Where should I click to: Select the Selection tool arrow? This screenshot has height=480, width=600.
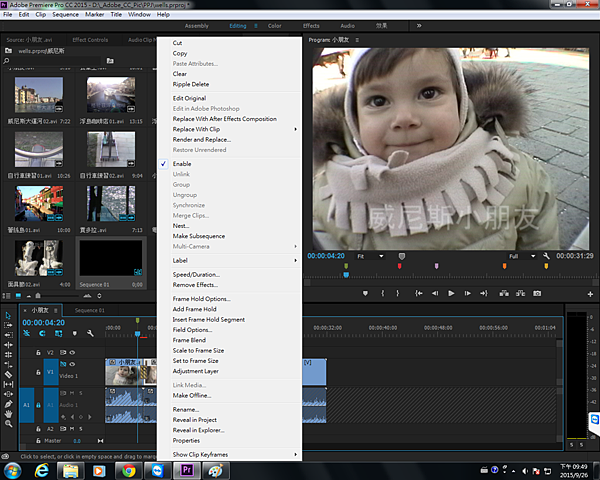point(8,315)
